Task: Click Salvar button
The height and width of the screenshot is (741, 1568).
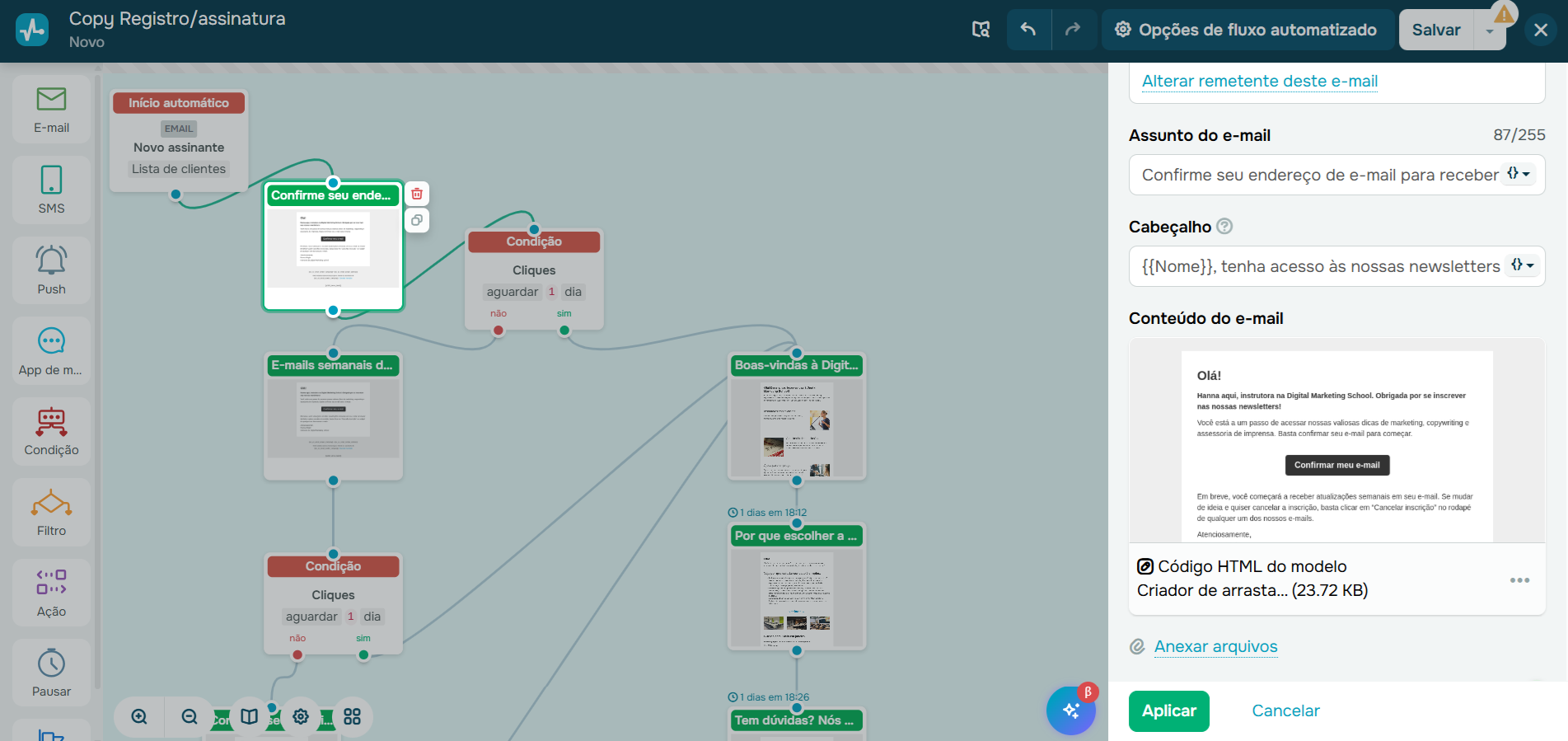Action: 1436,30
